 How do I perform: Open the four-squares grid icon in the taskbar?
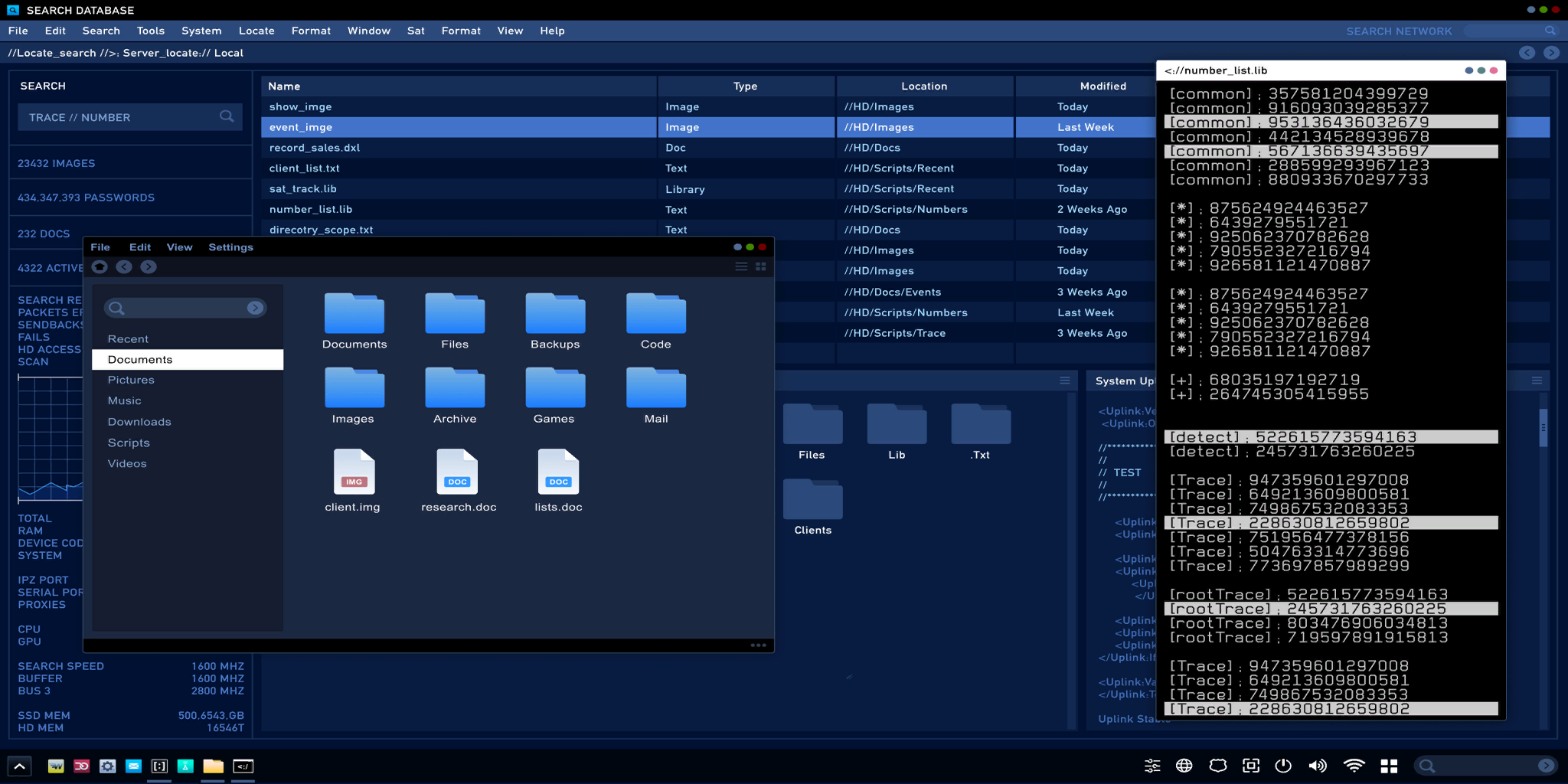pos(1389,766)
